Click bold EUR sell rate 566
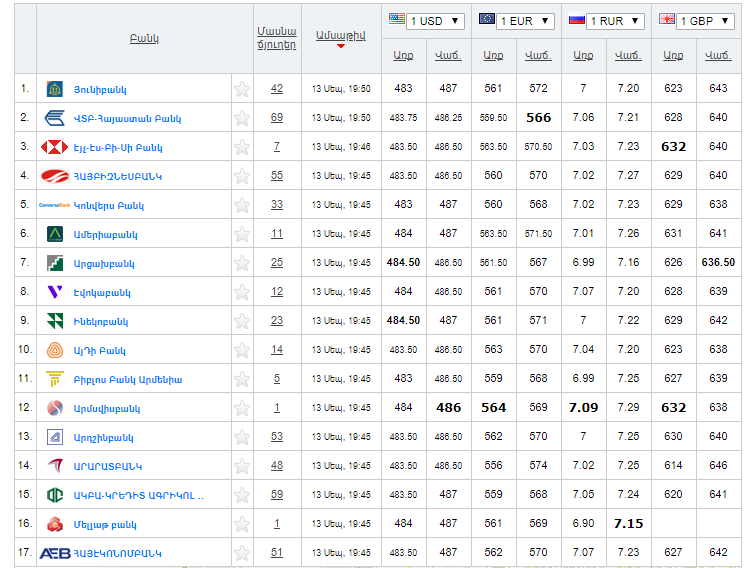746x568 pixels. point(539,118)
